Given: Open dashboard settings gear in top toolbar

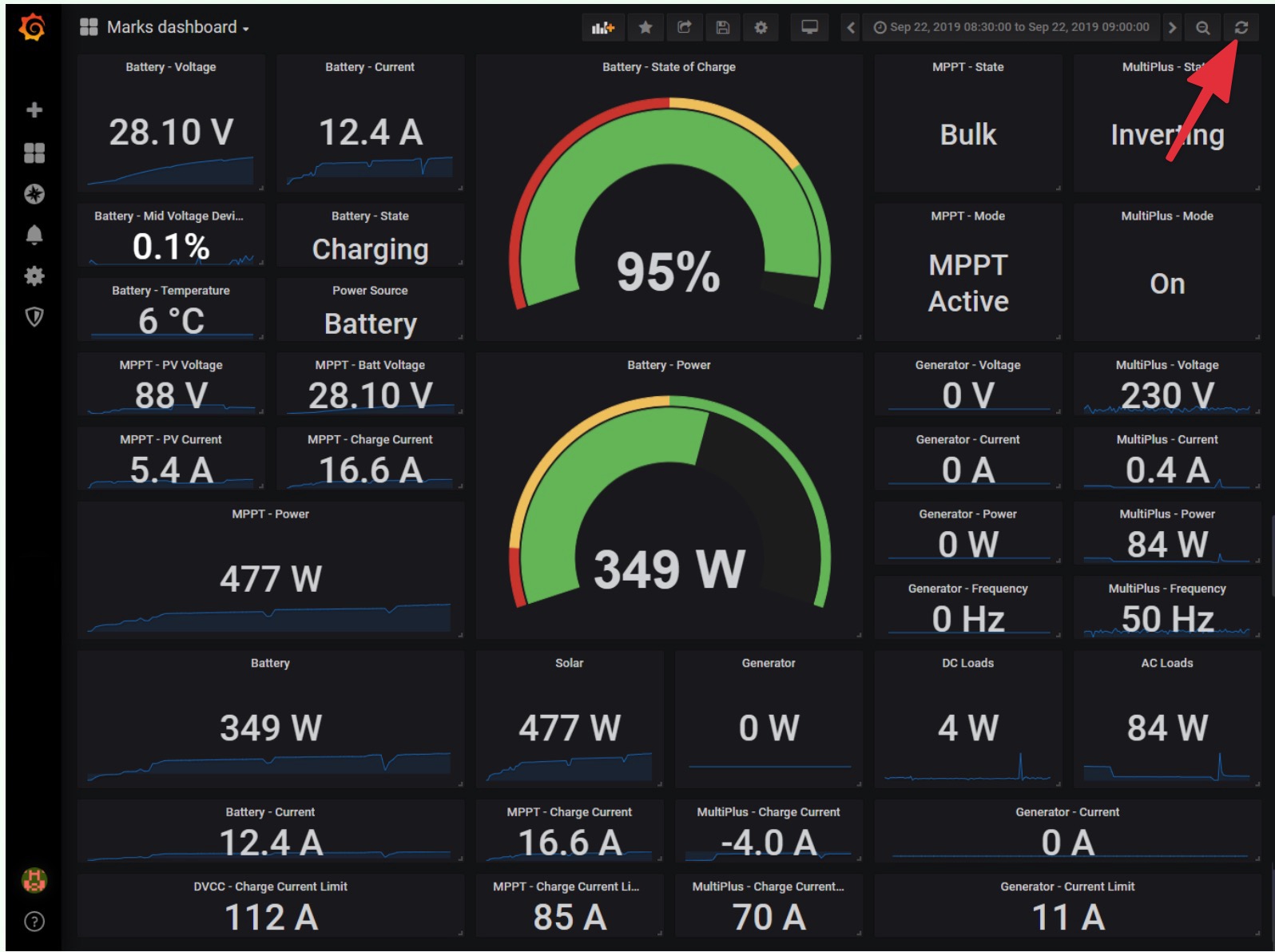Looking at the screenshot, I should click(x=761, y=28).
